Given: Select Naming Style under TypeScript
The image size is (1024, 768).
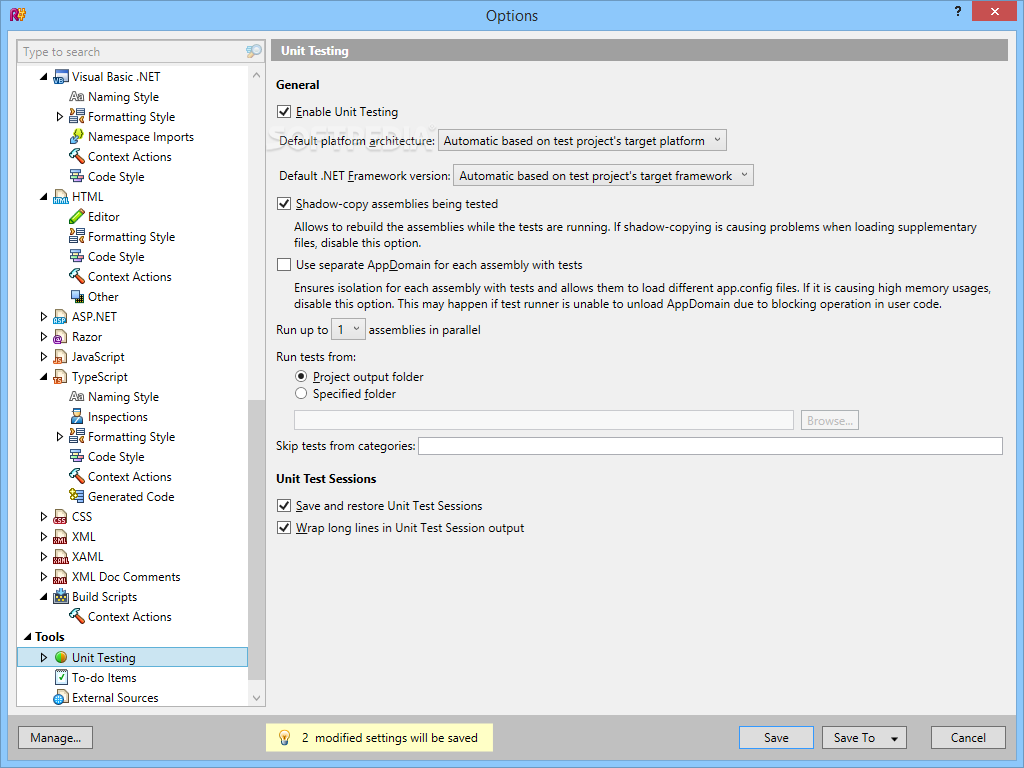Looking at the screenshot, I should [x=123, y=397].
